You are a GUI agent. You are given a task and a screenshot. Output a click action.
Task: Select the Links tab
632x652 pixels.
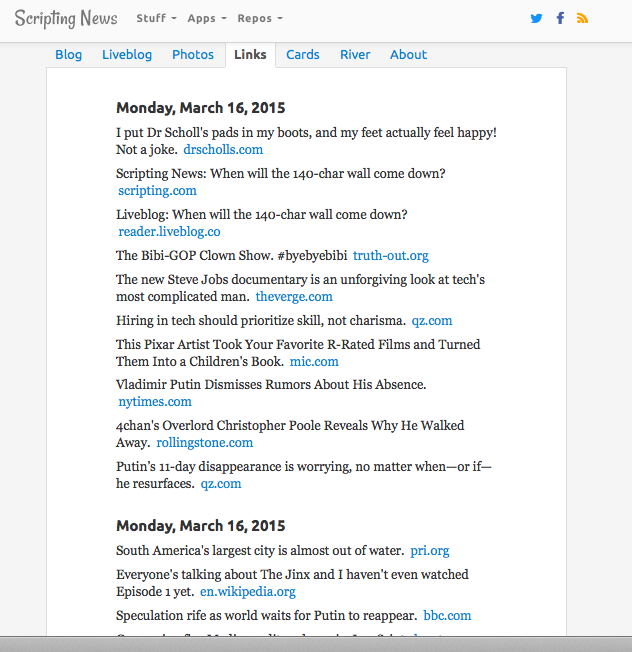tap(250, 54)
